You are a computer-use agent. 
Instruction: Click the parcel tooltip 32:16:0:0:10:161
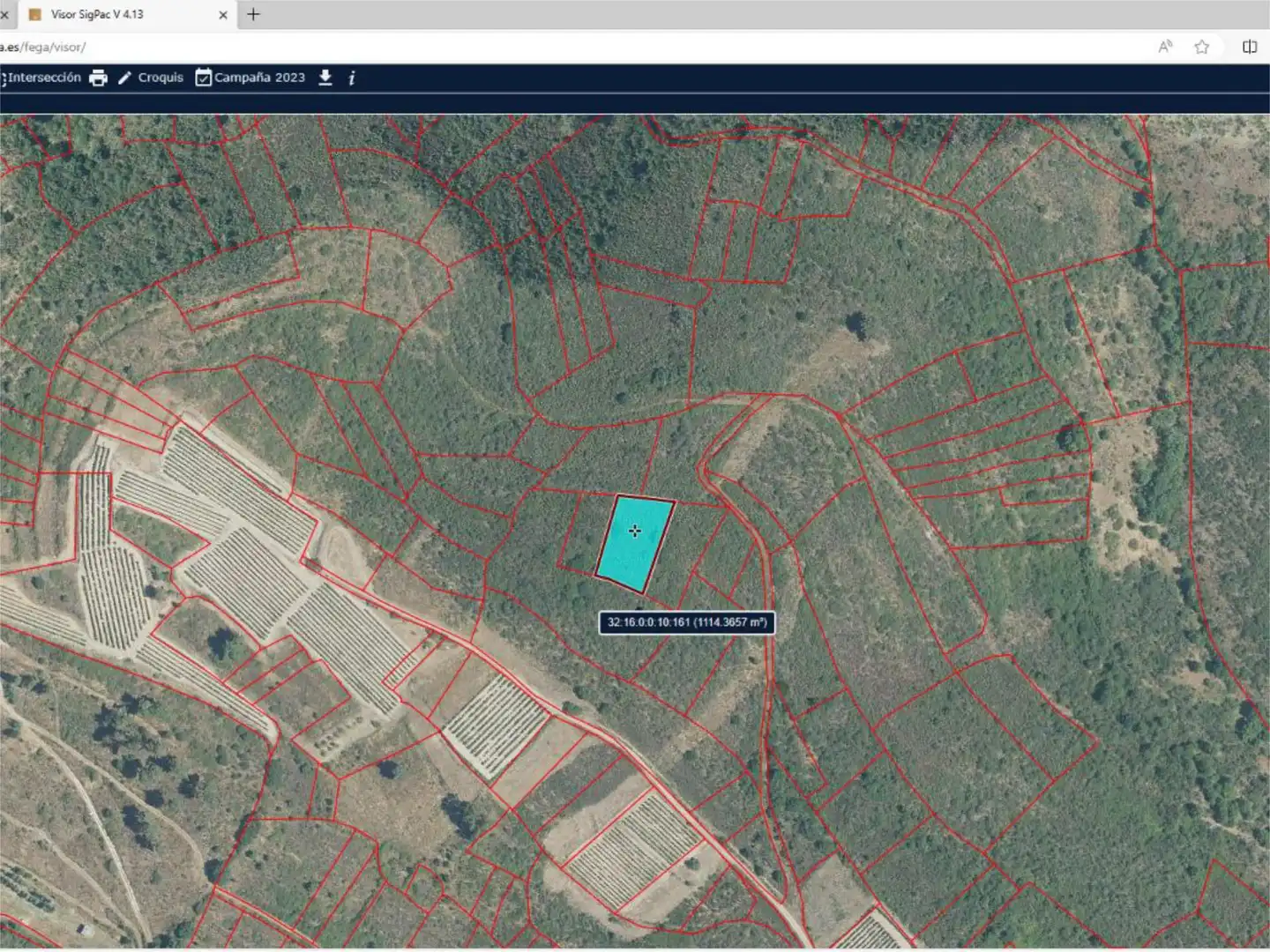[687, 622]
